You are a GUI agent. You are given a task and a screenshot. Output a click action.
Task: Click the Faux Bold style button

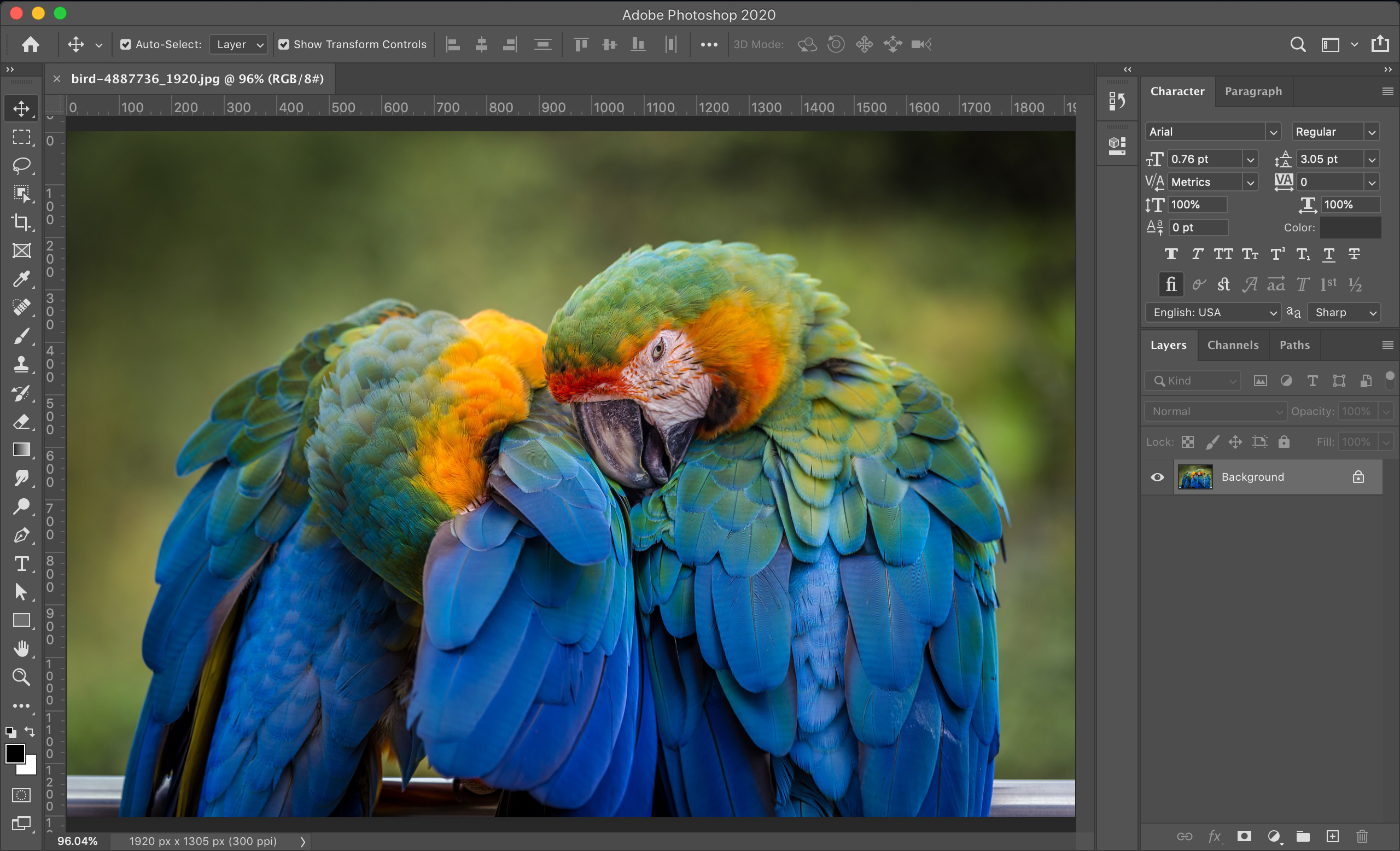coord(1171,254)
